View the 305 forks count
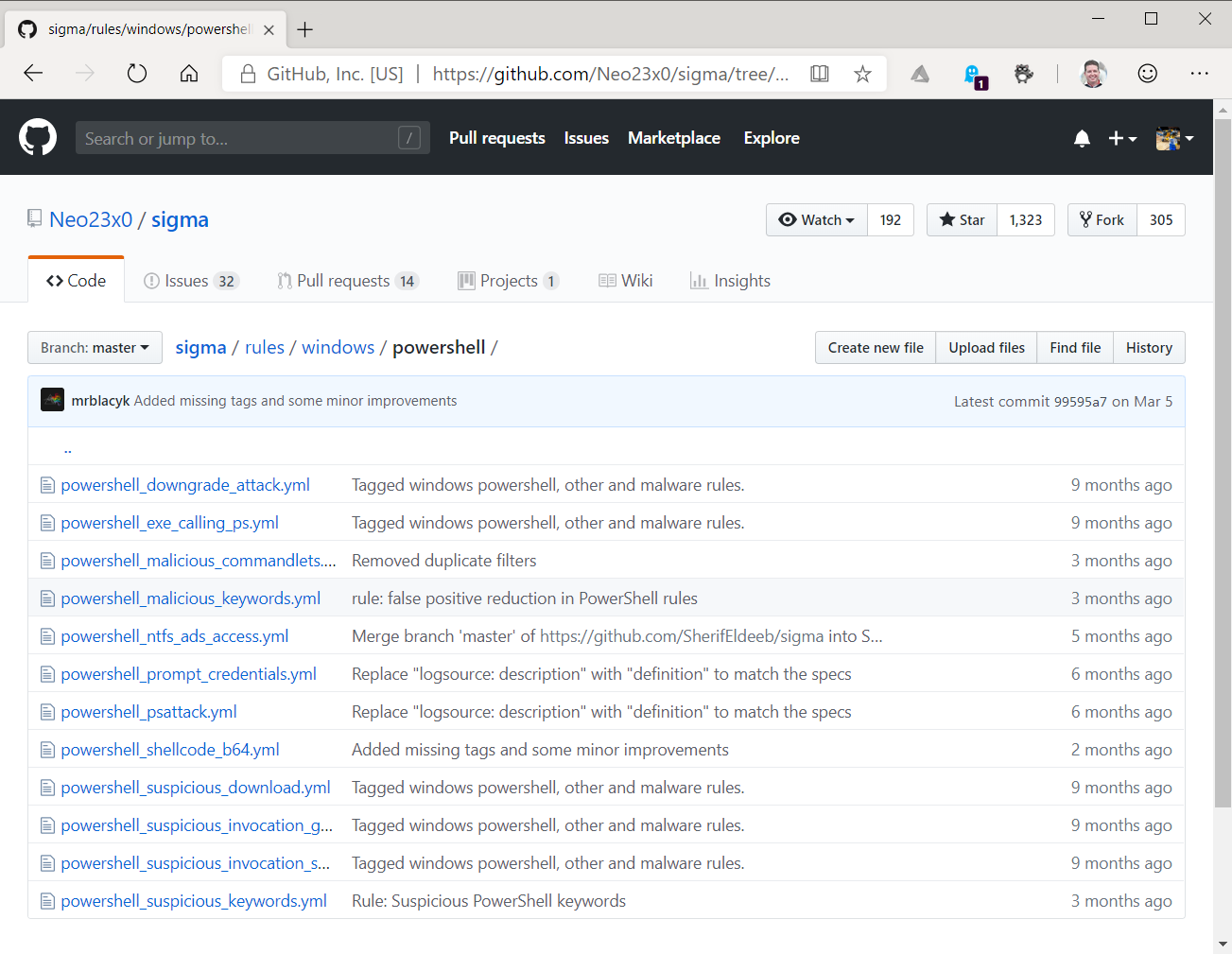 [x=1161, y=220]
